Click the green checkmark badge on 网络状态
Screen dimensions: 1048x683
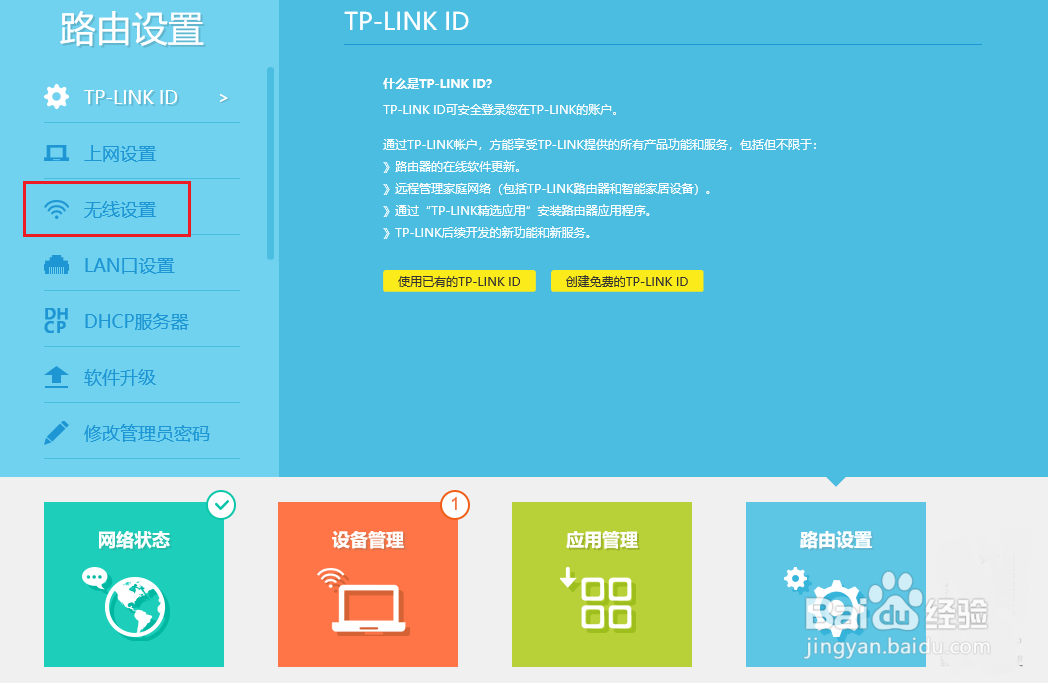[x=221, y=505]
